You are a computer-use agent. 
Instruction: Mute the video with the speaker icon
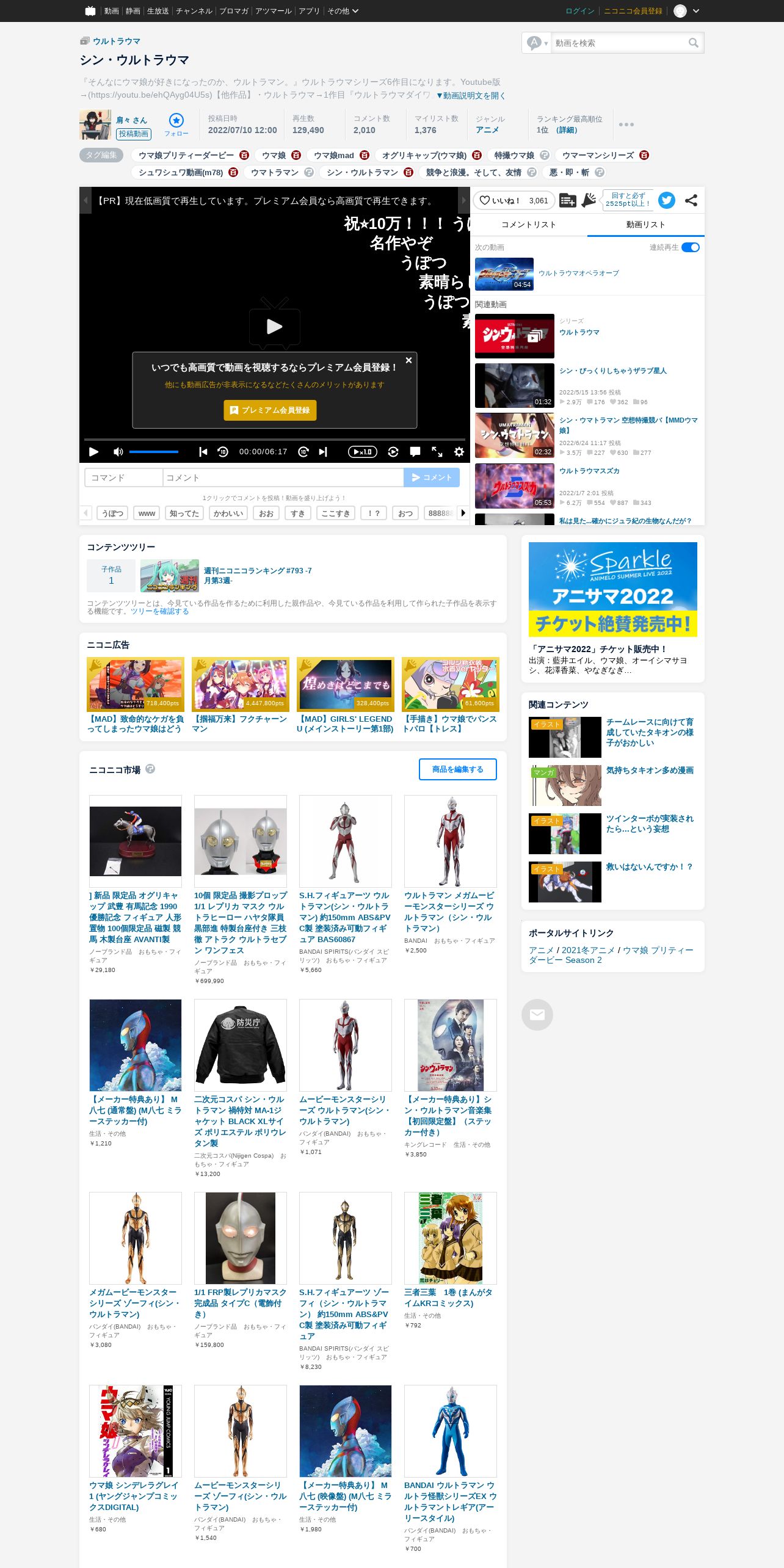(118, 452)
